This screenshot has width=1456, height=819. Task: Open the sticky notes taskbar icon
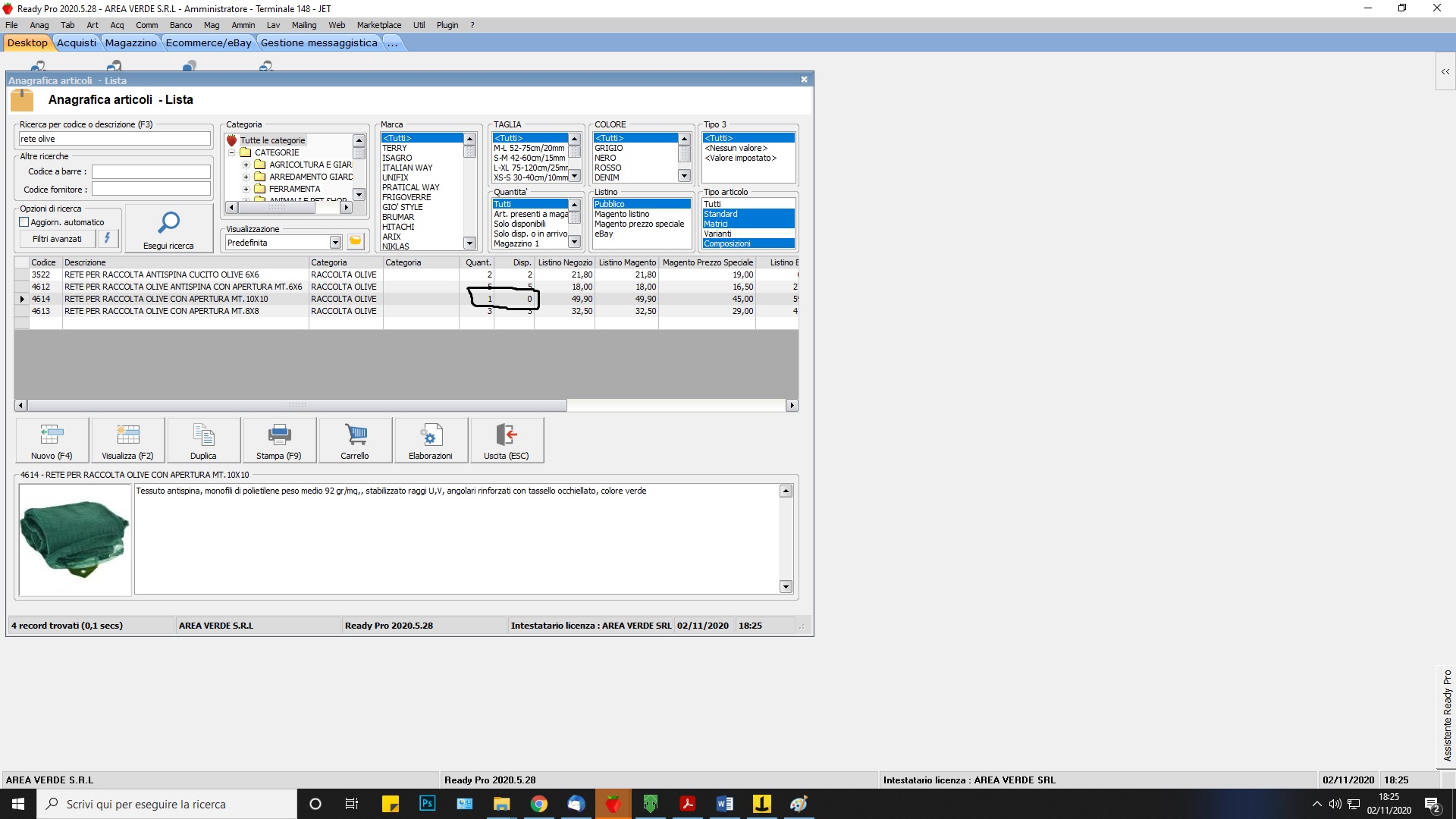point(390,804)
